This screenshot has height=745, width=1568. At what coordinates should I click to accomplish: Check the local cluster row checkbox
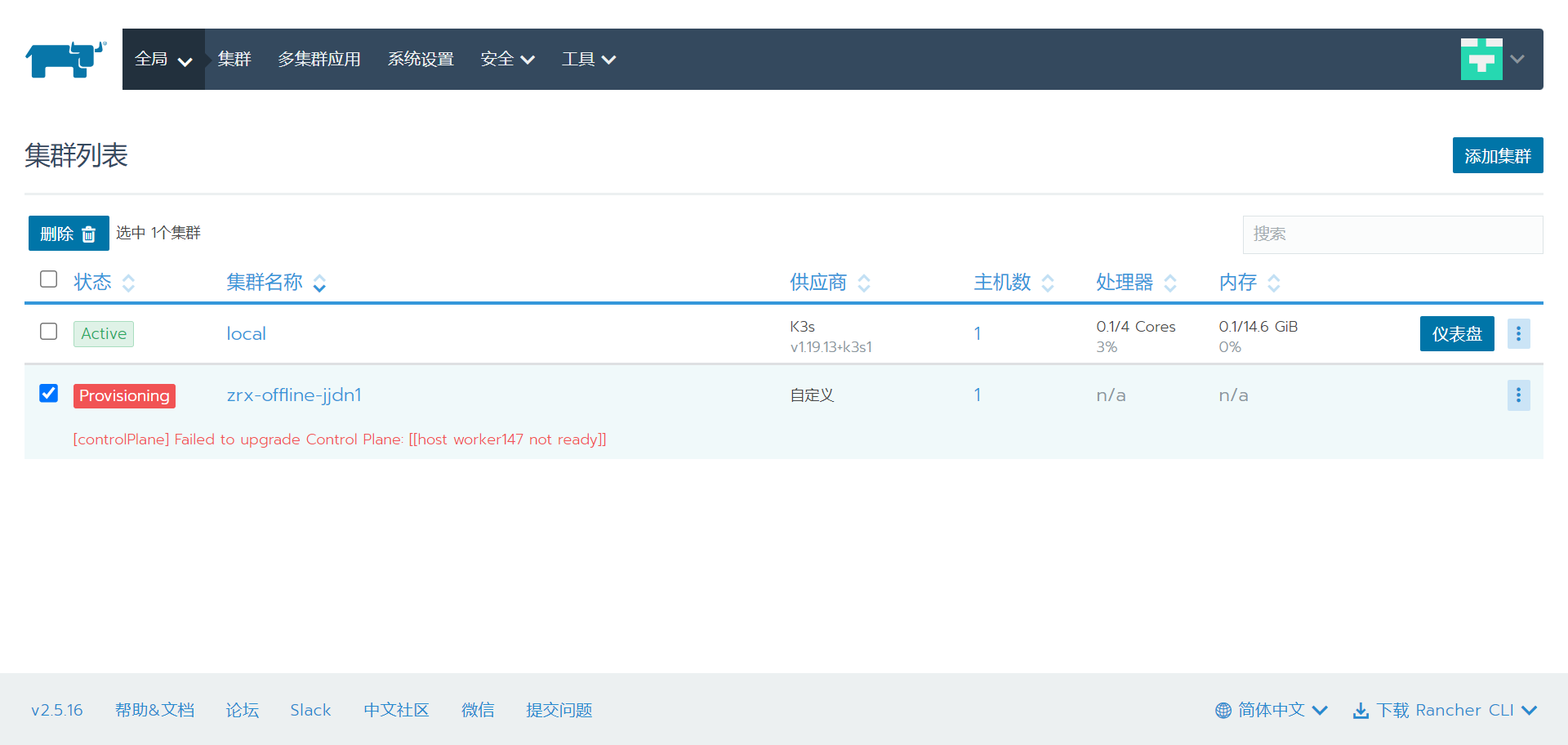click(49, 332)
